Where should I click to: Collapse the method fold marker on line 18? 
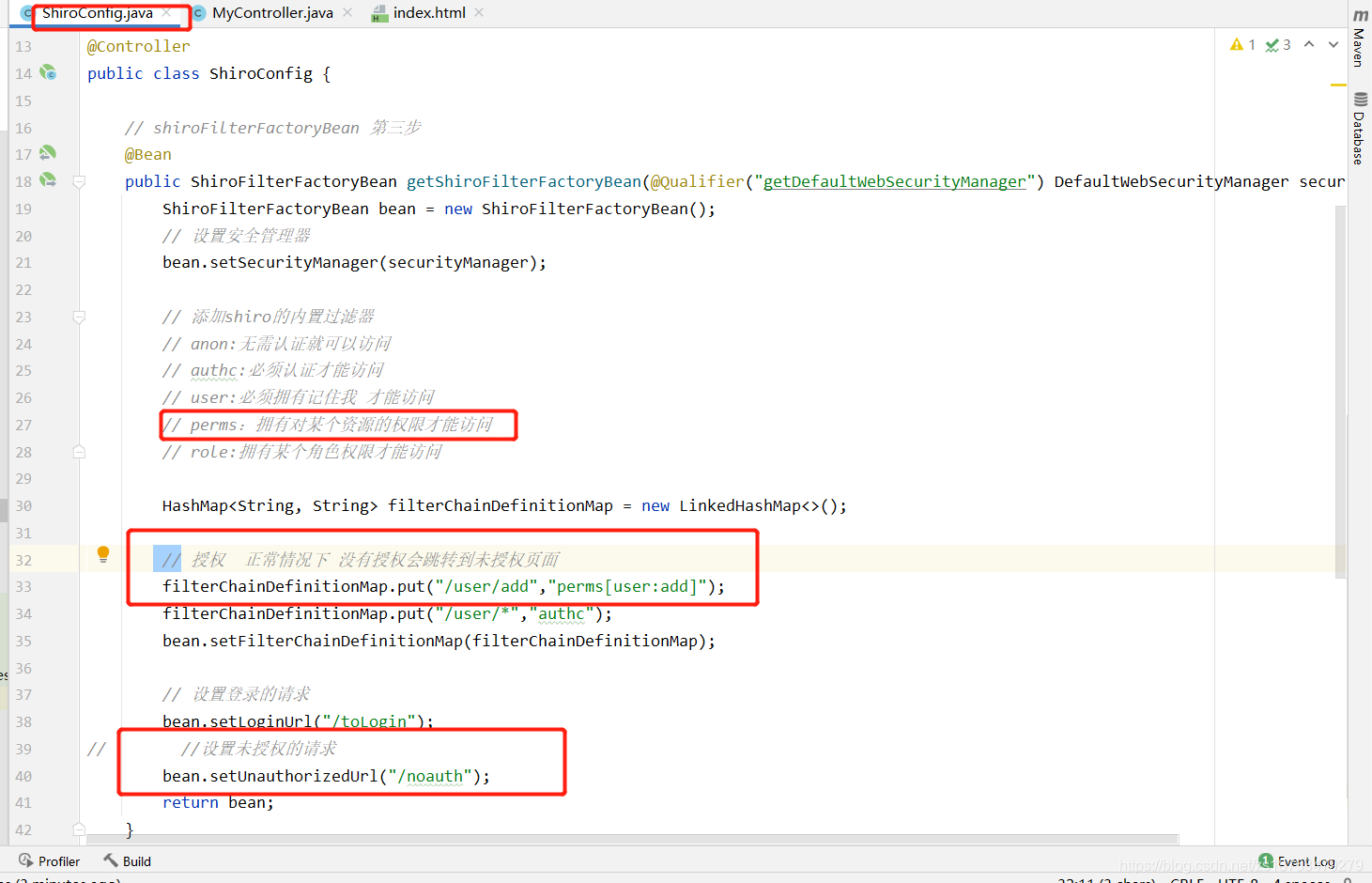79,182
